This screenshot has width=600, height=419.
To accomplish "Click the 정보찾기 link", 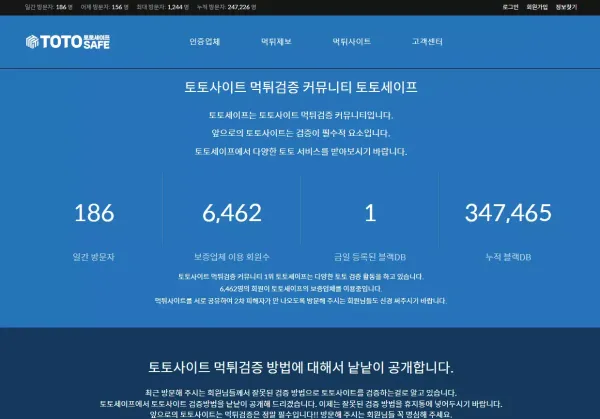I will [x=566, y=7].
